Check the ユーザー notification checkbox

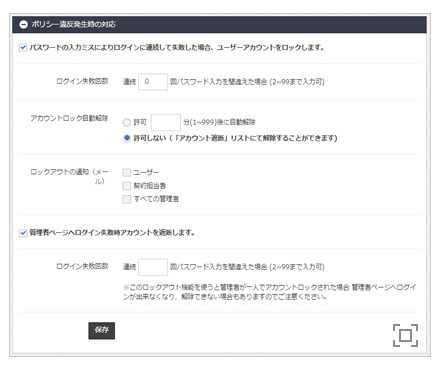tap(127, 172)
